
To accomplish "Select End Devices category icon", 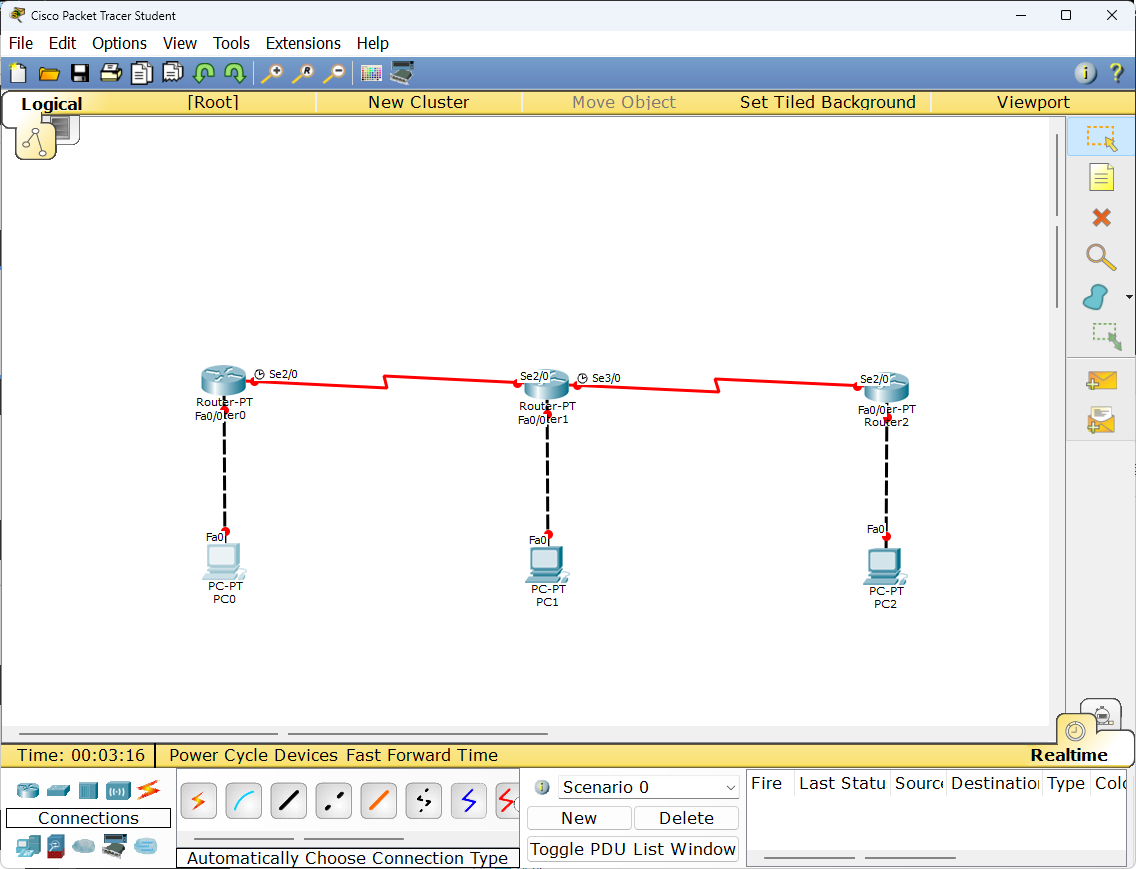I will pos(28,846).
